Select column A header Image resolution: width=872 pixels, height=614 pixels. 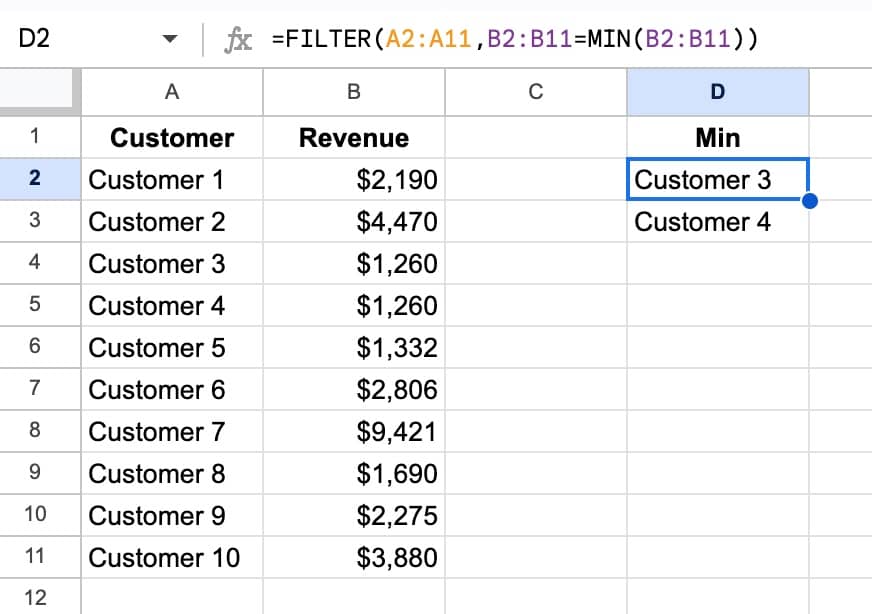coord(172,92)
